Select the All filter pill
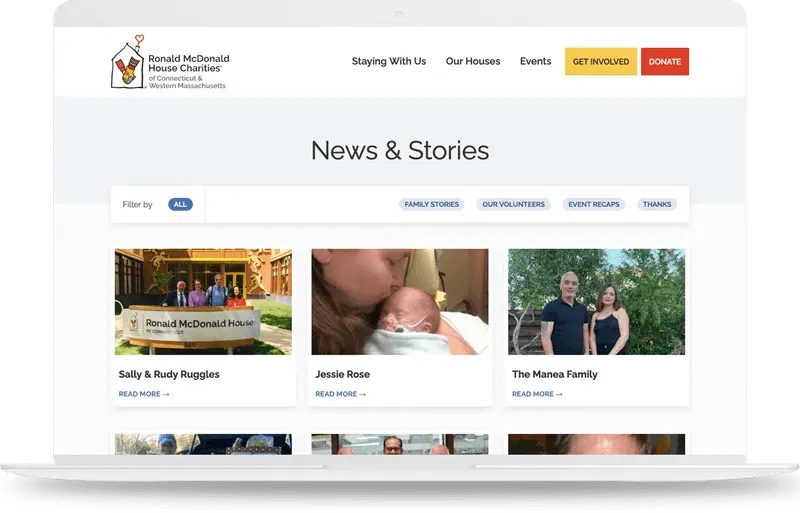Viewport: 800px width, 513px height. point(180,204)
